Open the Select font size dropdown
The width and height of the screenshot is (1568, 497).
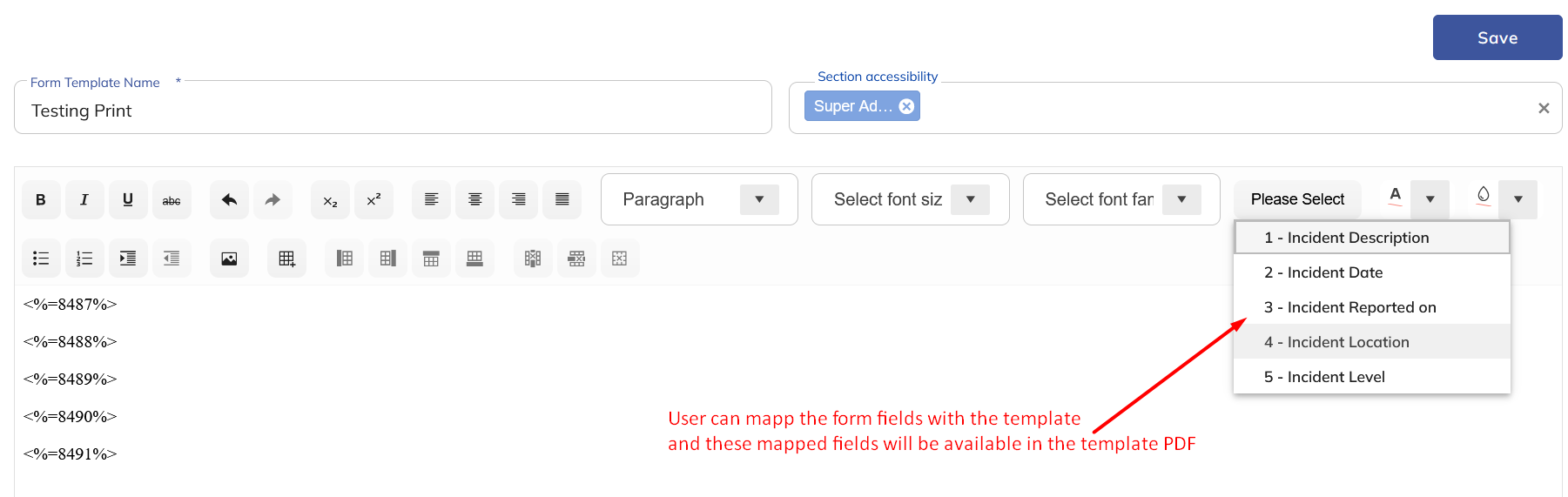coord(969,199)
